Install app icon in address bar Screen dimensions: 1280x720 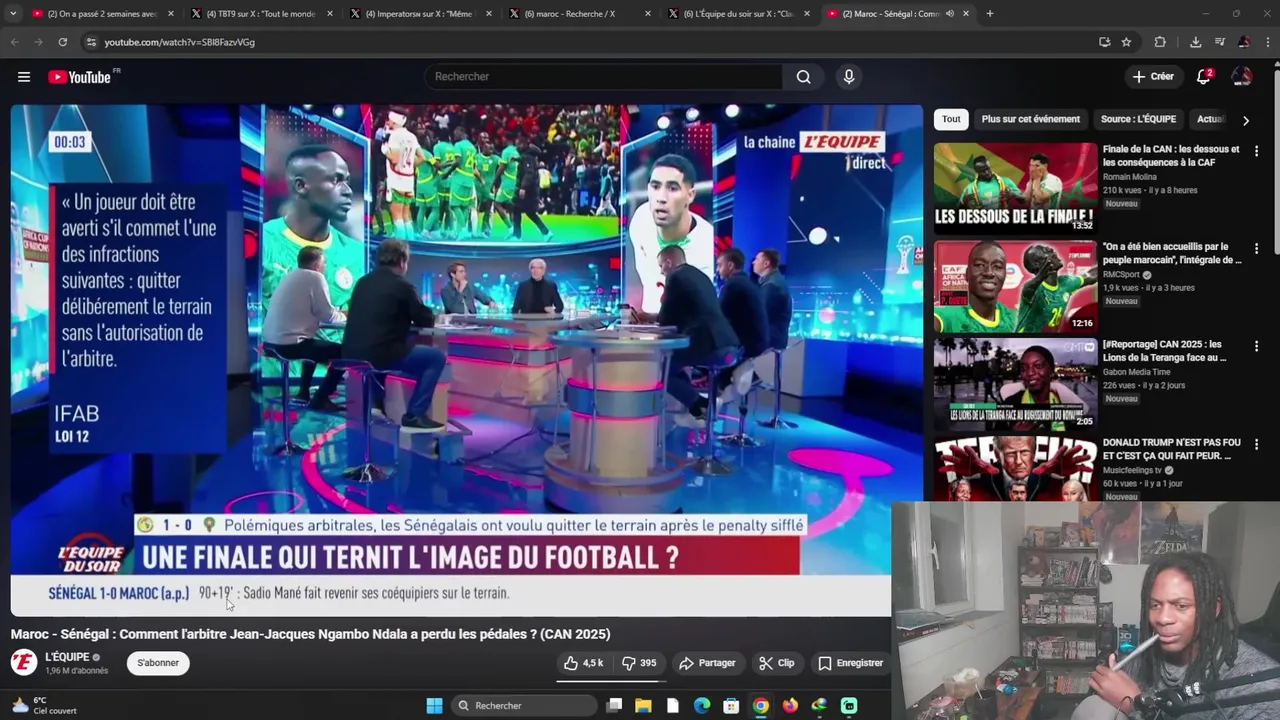click(x=1104, y=42)
